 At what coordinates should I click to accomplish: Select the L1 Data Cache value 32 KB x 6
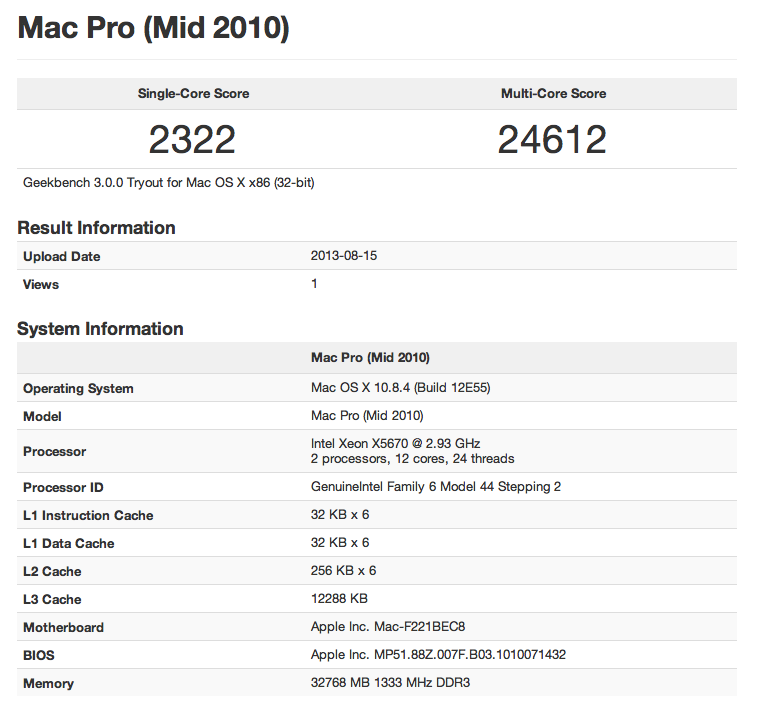[x=340, y=543]
